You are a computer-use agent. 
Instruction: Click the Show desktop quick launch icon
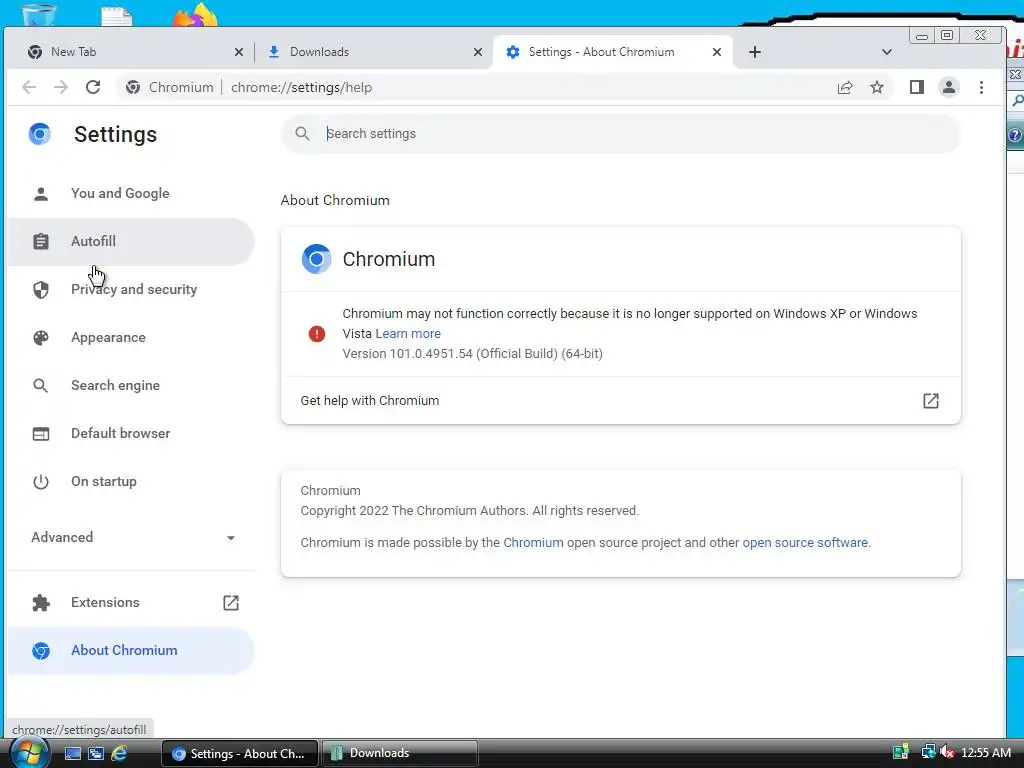pyautogui.click(x=72, y=754)
